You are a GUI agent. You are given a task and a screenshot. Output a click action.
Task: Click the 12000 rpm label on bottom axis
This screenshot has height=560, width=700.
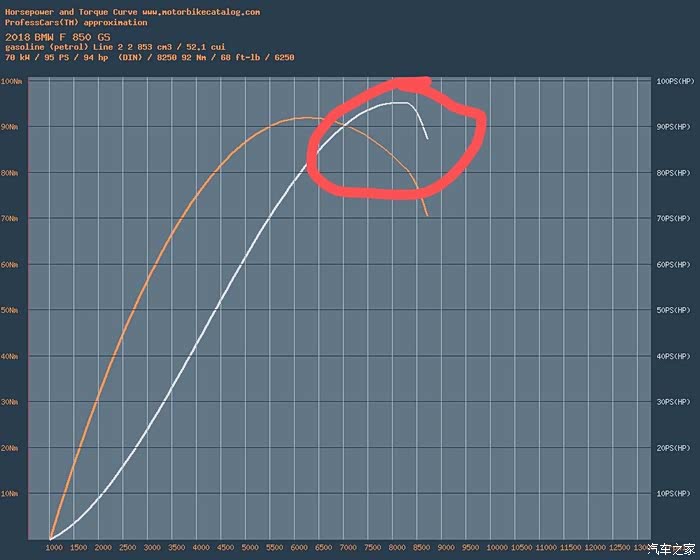point(593,548)
